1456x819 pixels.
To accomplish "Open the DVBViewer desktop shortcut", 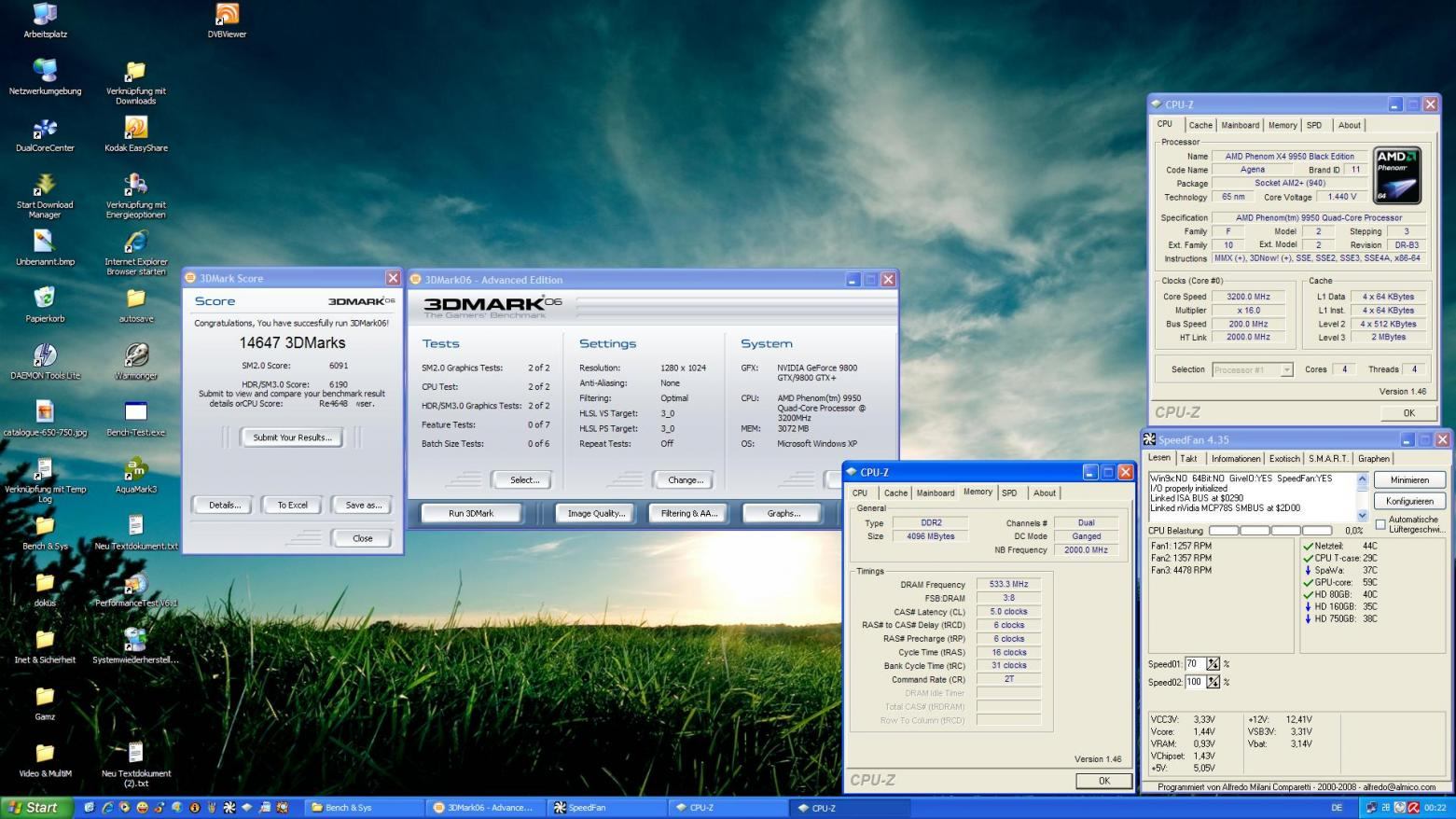I will [x=227, y=21].
